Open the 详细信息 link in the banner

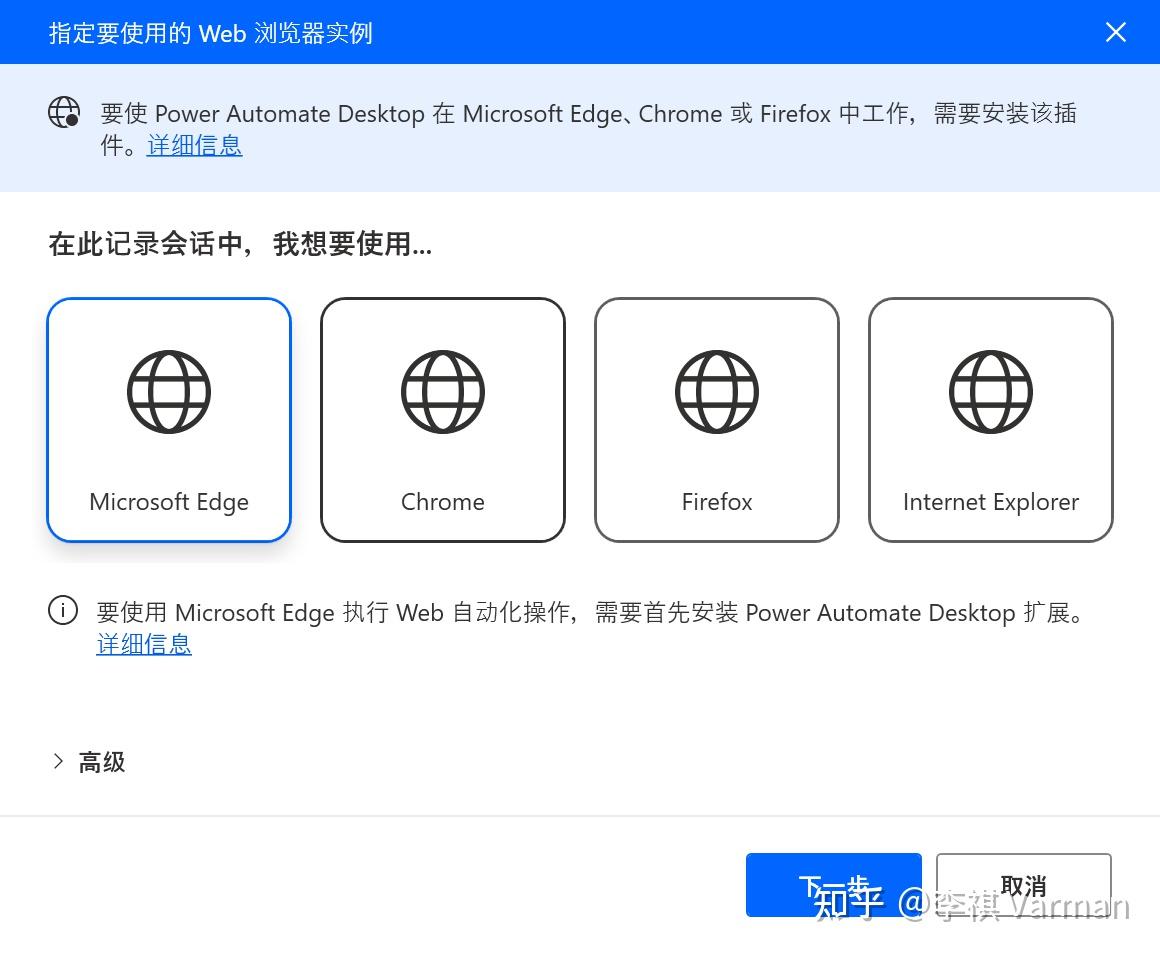pos(194,146)
